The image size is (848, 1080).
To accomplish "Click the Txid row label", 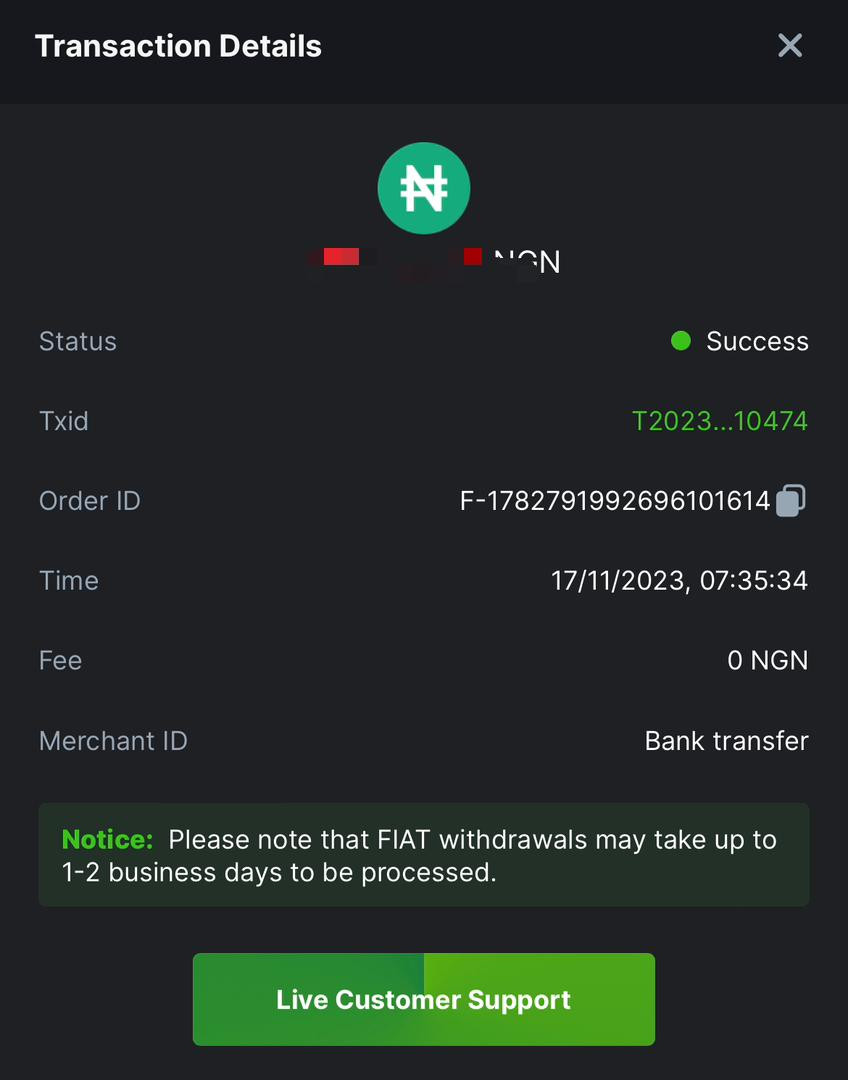I will tap(64, 421).
